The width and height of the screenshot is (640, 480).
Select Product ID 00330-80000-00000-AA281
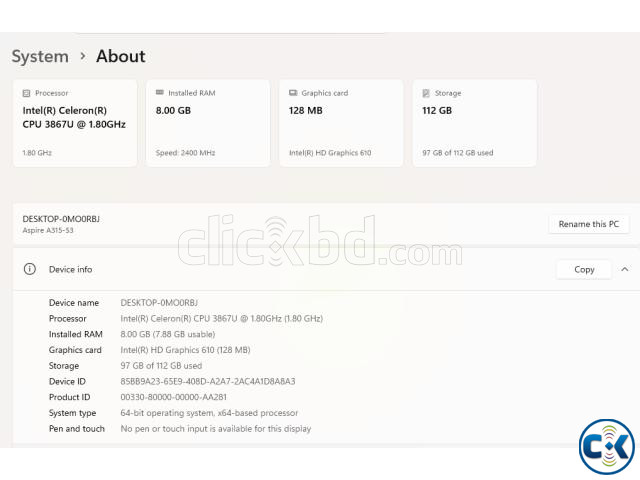click(173, 397)
